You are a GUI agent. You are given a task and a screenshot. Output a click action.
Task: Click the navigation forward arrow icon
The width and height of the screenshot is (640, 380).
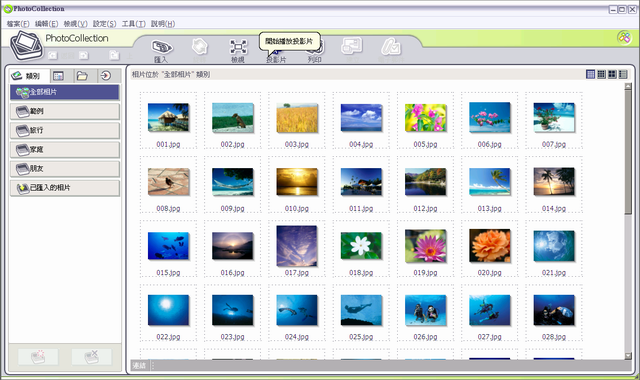tap(84, 55)
